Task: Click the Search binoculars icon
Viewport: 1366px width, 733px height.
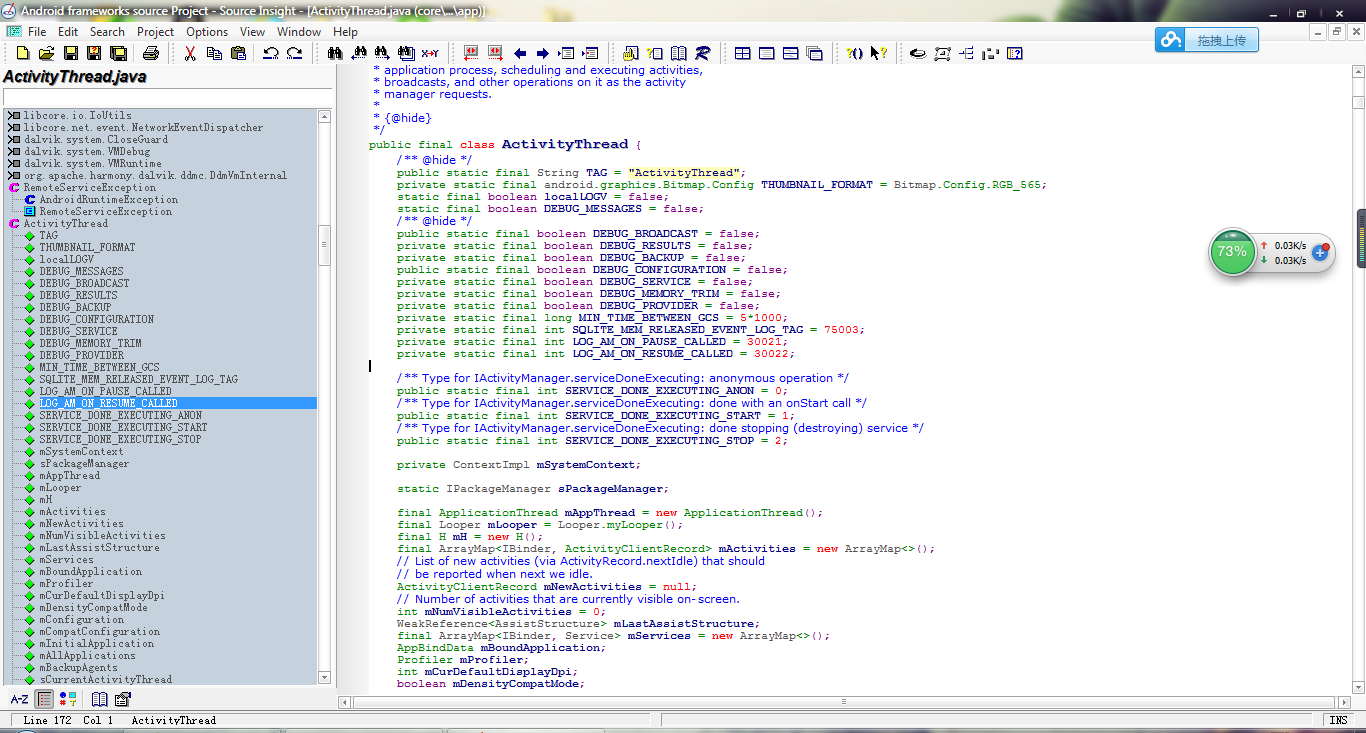Action: point(335,53)
